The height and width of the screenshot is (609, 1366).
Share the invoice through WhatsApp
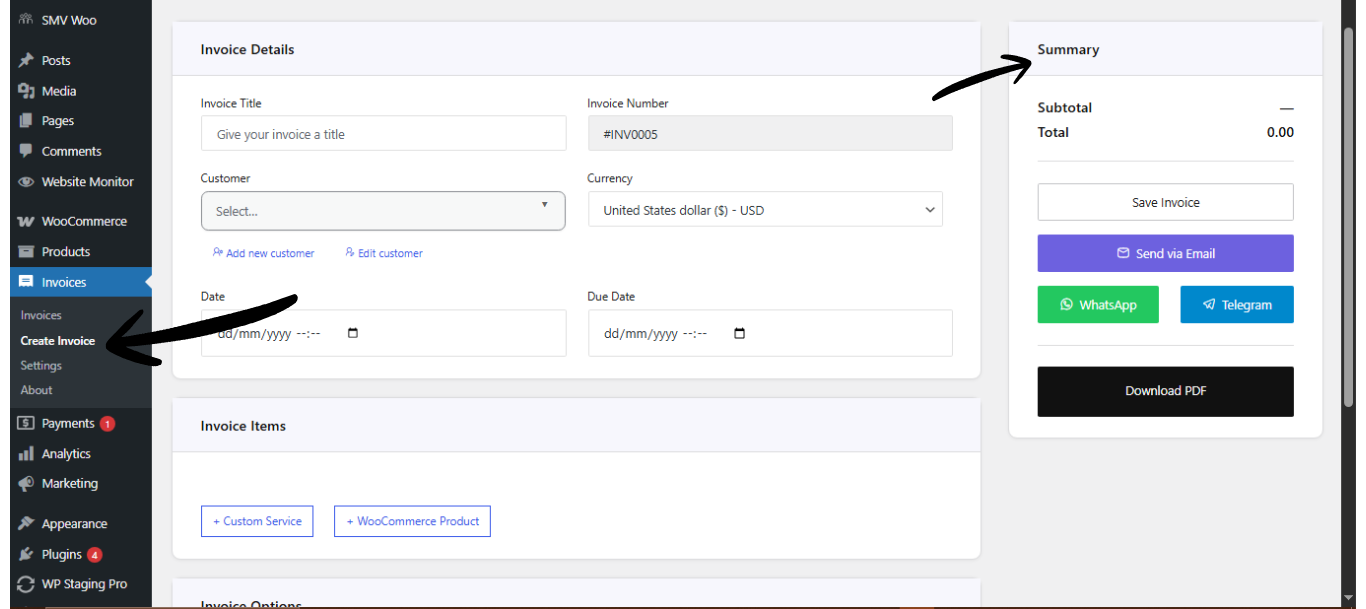1098,305
